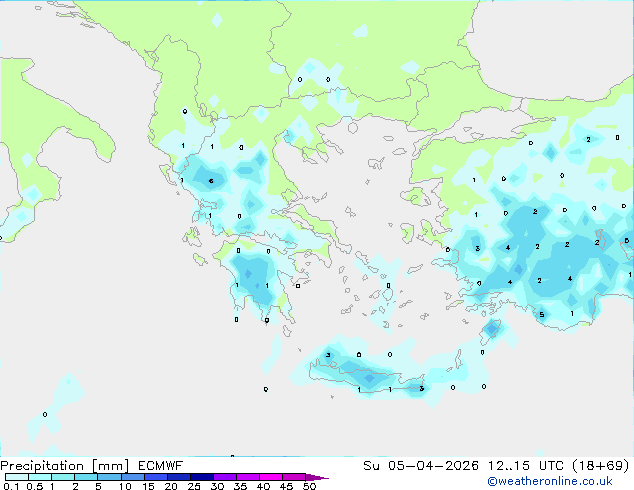This screenshot has height=490, width=634.
Task: Click the 0.5–1 mm legend color box
Action: [x=40, y=477]
